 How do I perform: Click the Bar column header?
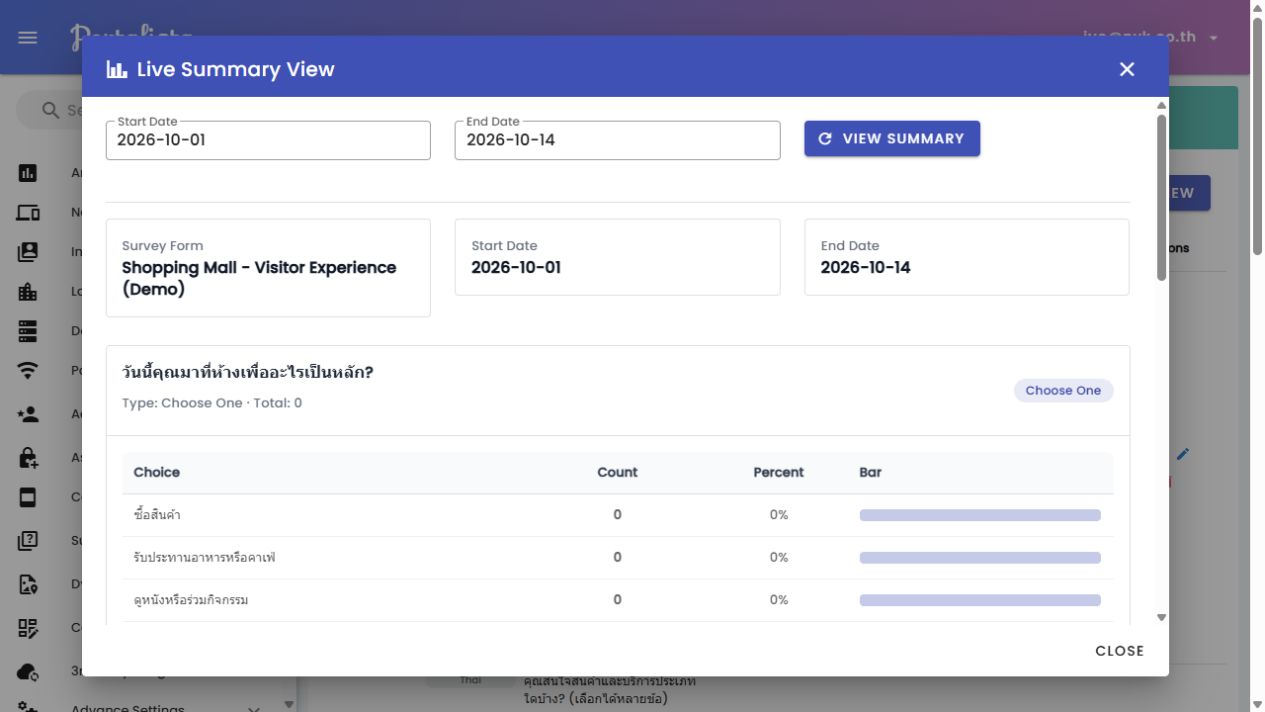point(871,472)
